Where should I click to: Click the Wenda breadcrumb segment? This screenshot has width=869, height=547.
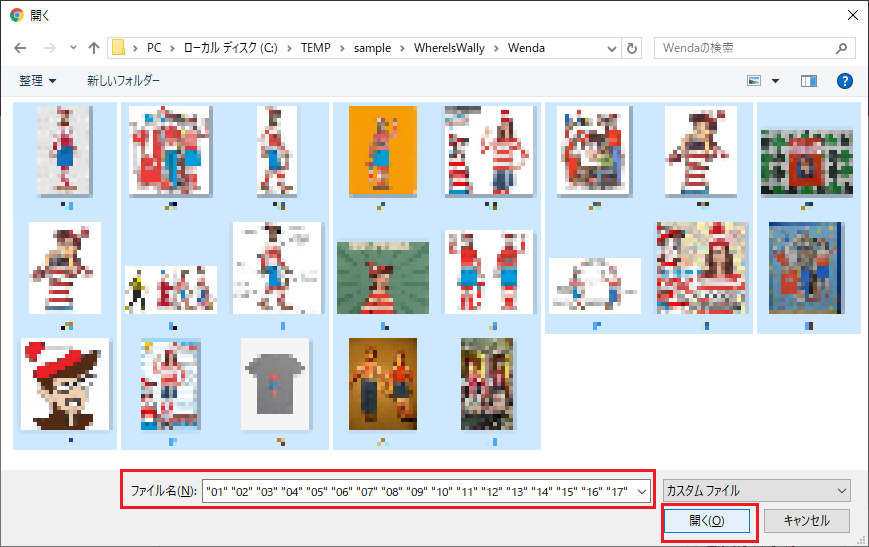pos(526,48)
